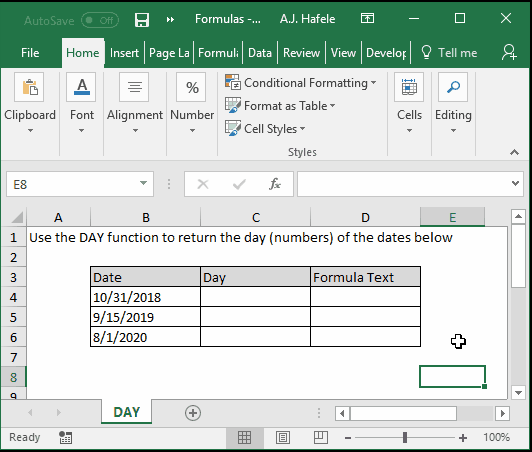The height and width of the screenshot is (452, 532).
Task: Click the Save disk icon
Action: 142,20
